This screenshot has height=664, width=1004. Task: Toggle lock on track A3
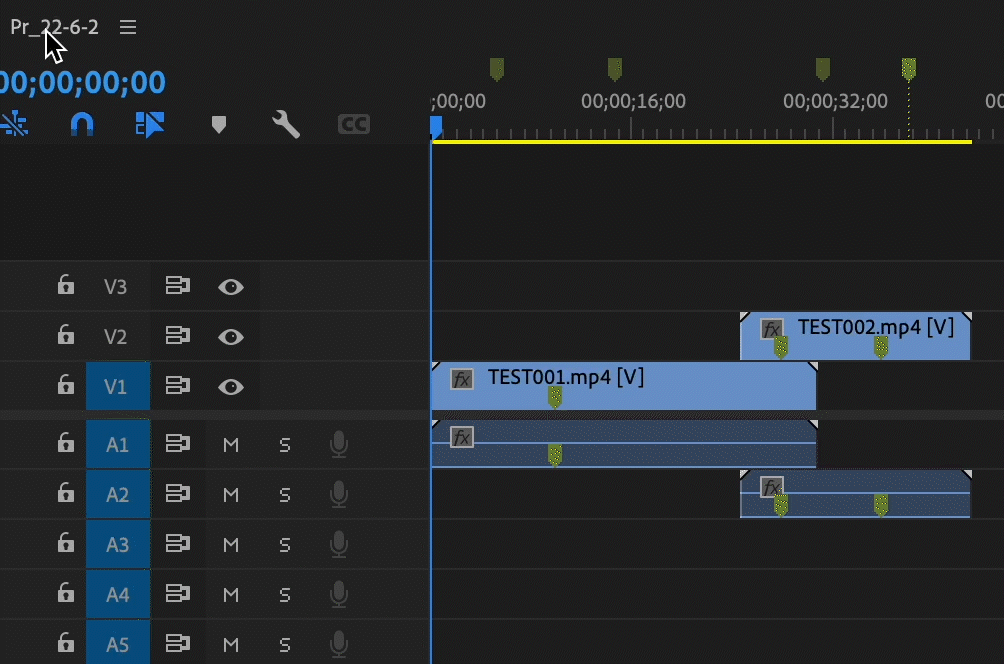click(65, 542)
